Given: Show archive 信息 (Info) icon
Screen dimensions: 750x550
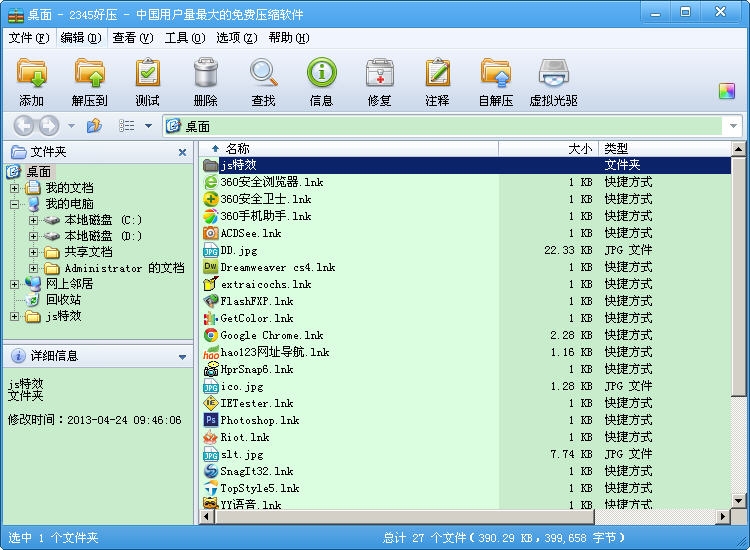Looking at the screenshot, I should (x=321, y=73).
